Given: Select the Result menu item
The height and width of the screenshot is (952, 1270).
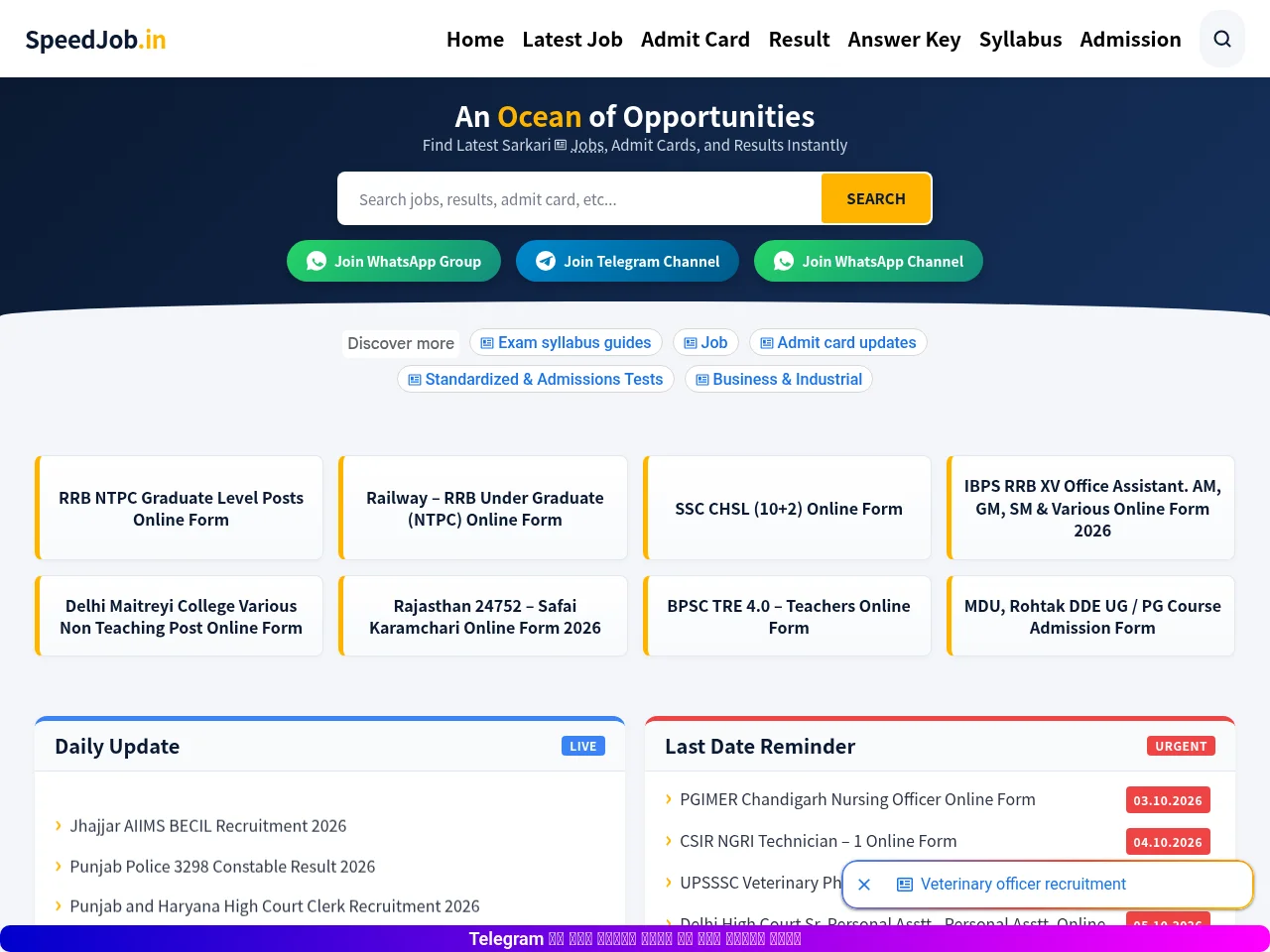Looking at the screenshot, I should (799, 40).
